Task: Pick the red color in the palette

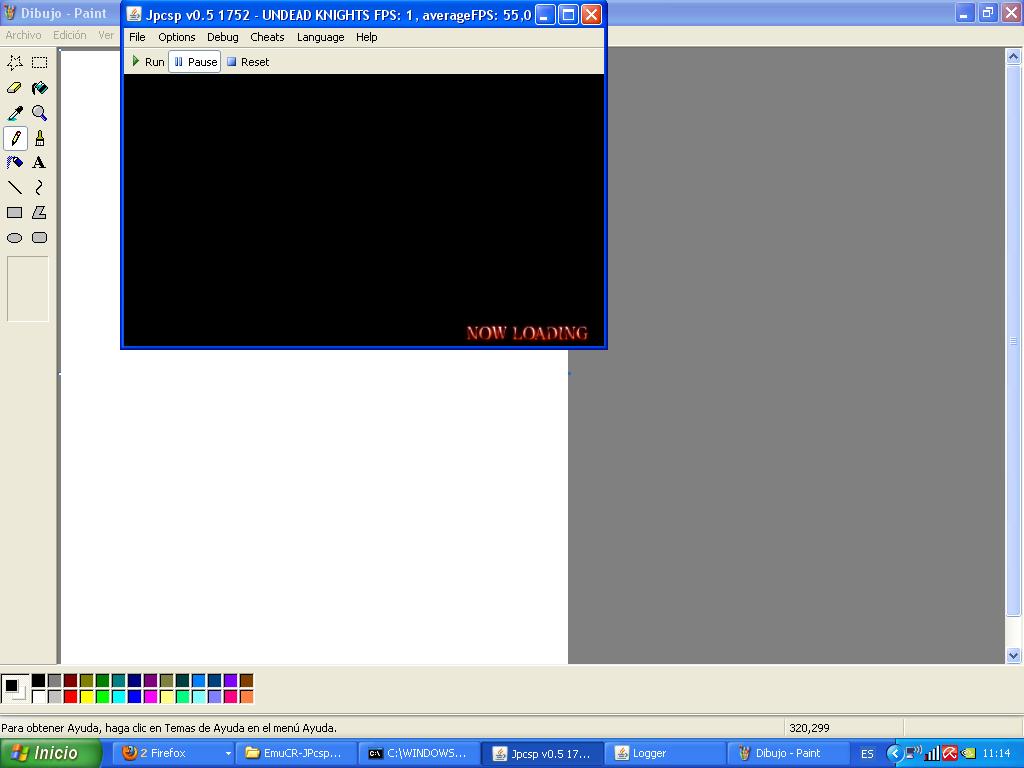Action: [x=70, y=696]
